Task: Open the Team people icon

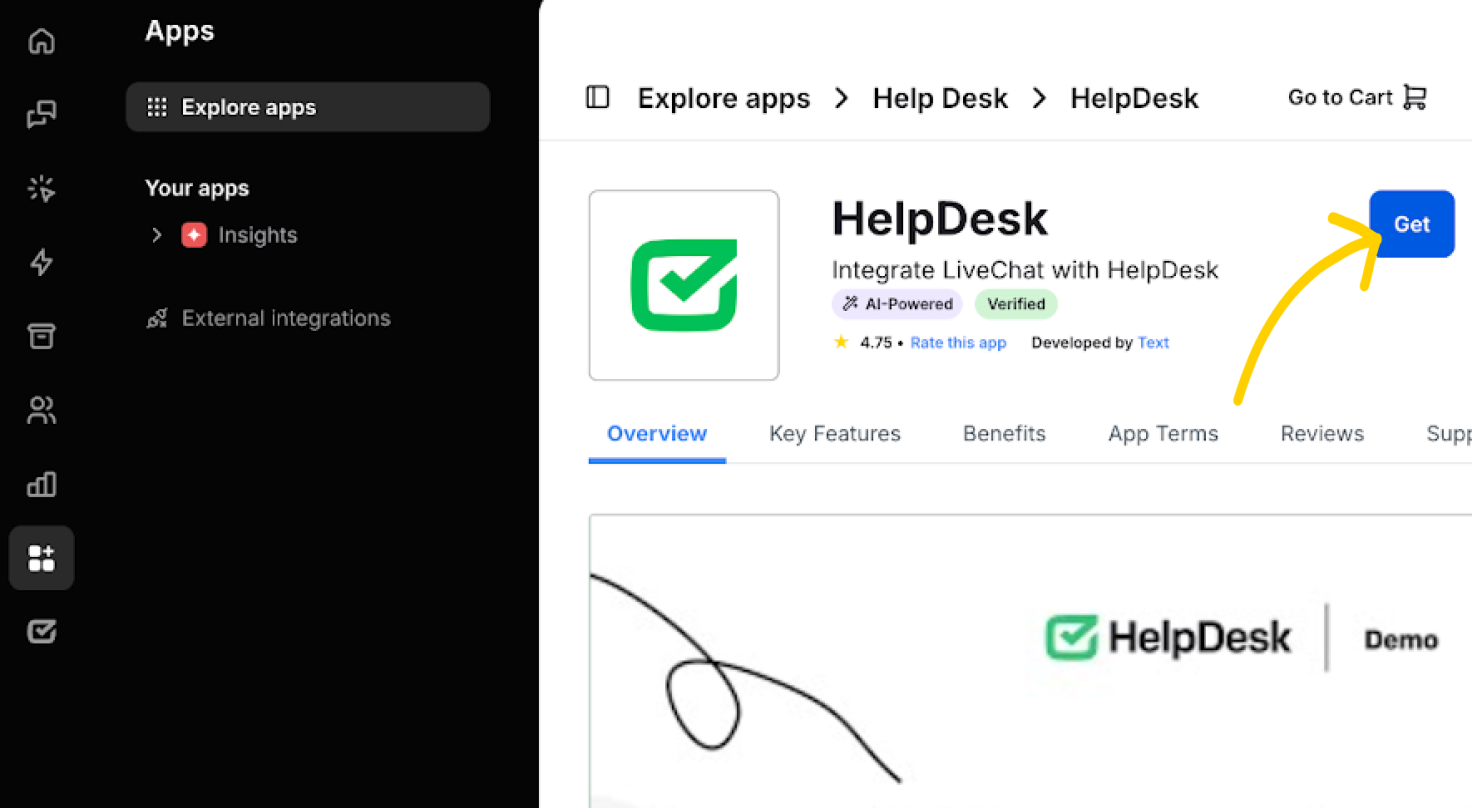Action: [41, 410]
